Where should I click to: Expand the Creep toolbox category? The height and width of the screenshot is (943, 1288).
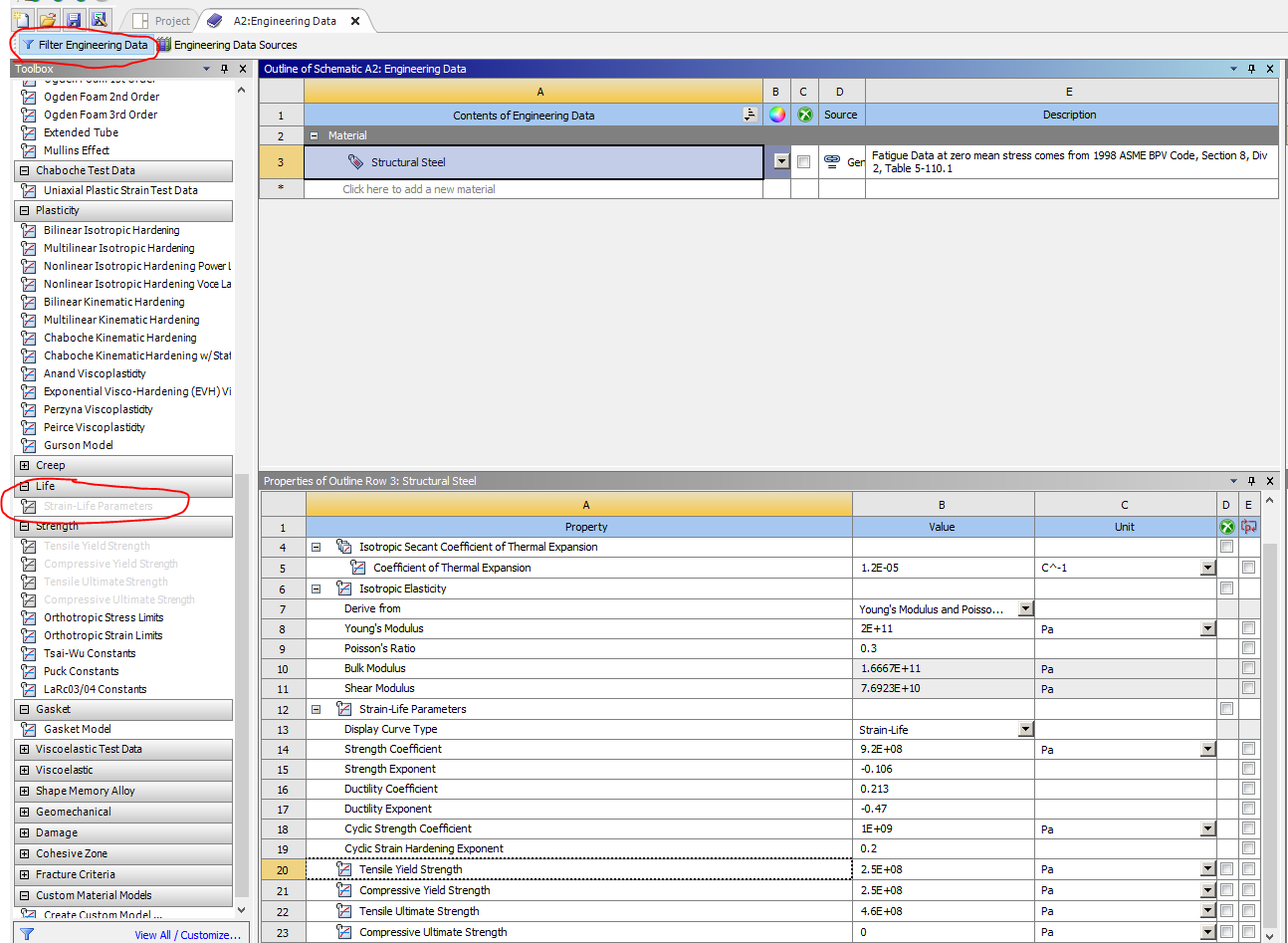25,465
